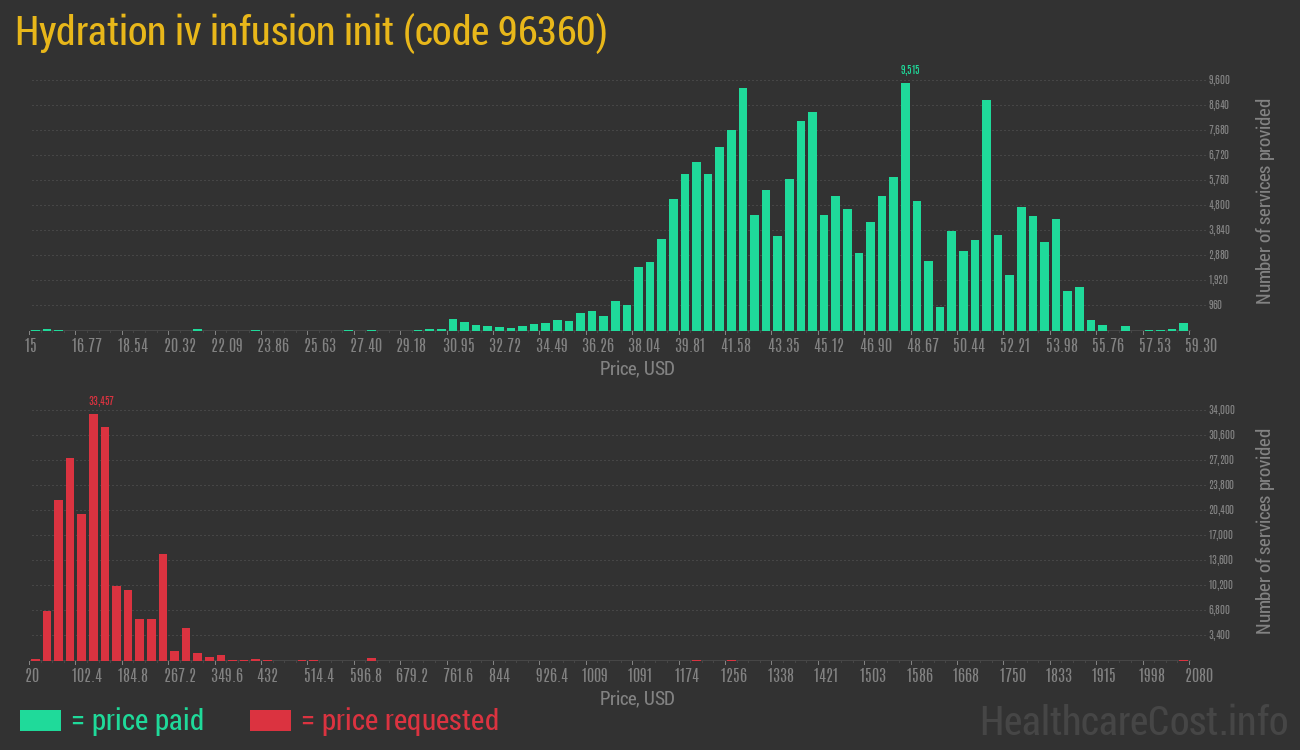
Task: Click "Price, USD" under the red chart
Action: point(637,698)
